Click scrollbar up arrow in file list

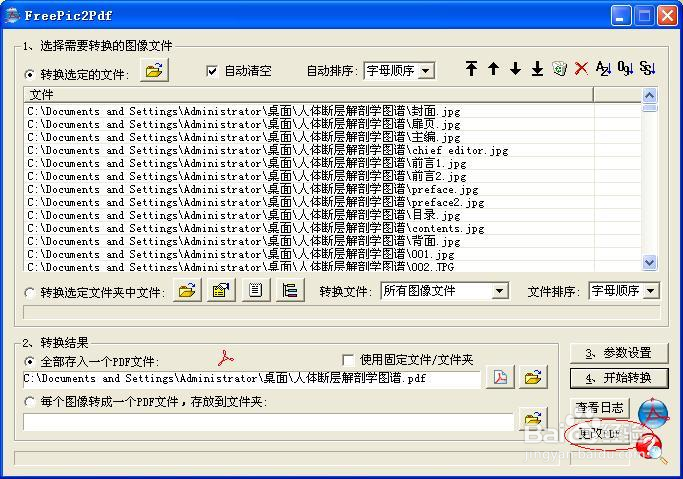(x=649, y=95)
